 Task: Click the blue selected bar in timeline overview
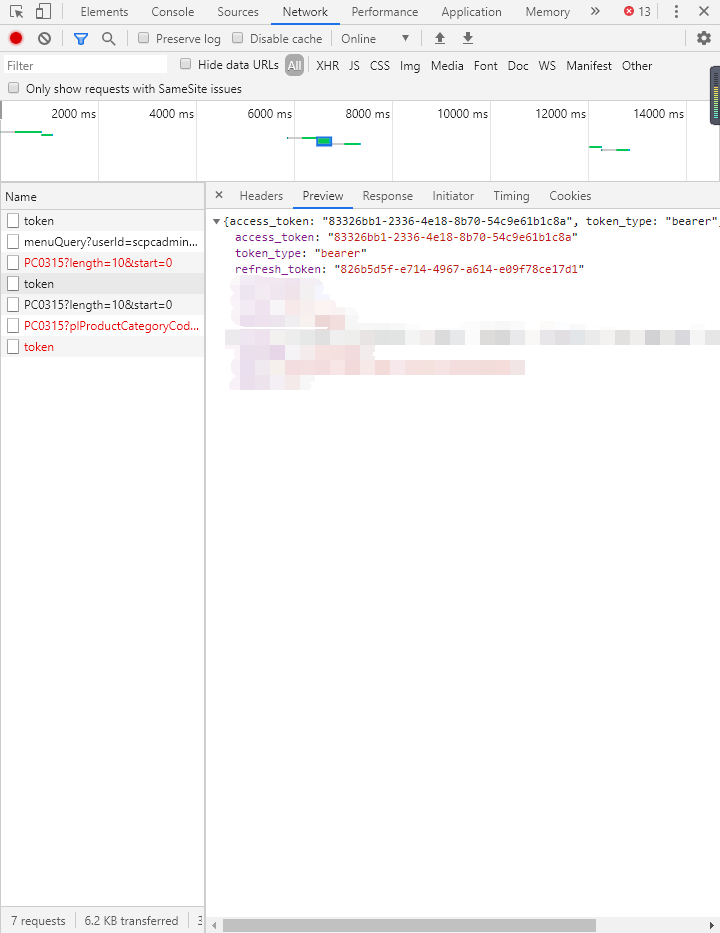coord(324,141)
